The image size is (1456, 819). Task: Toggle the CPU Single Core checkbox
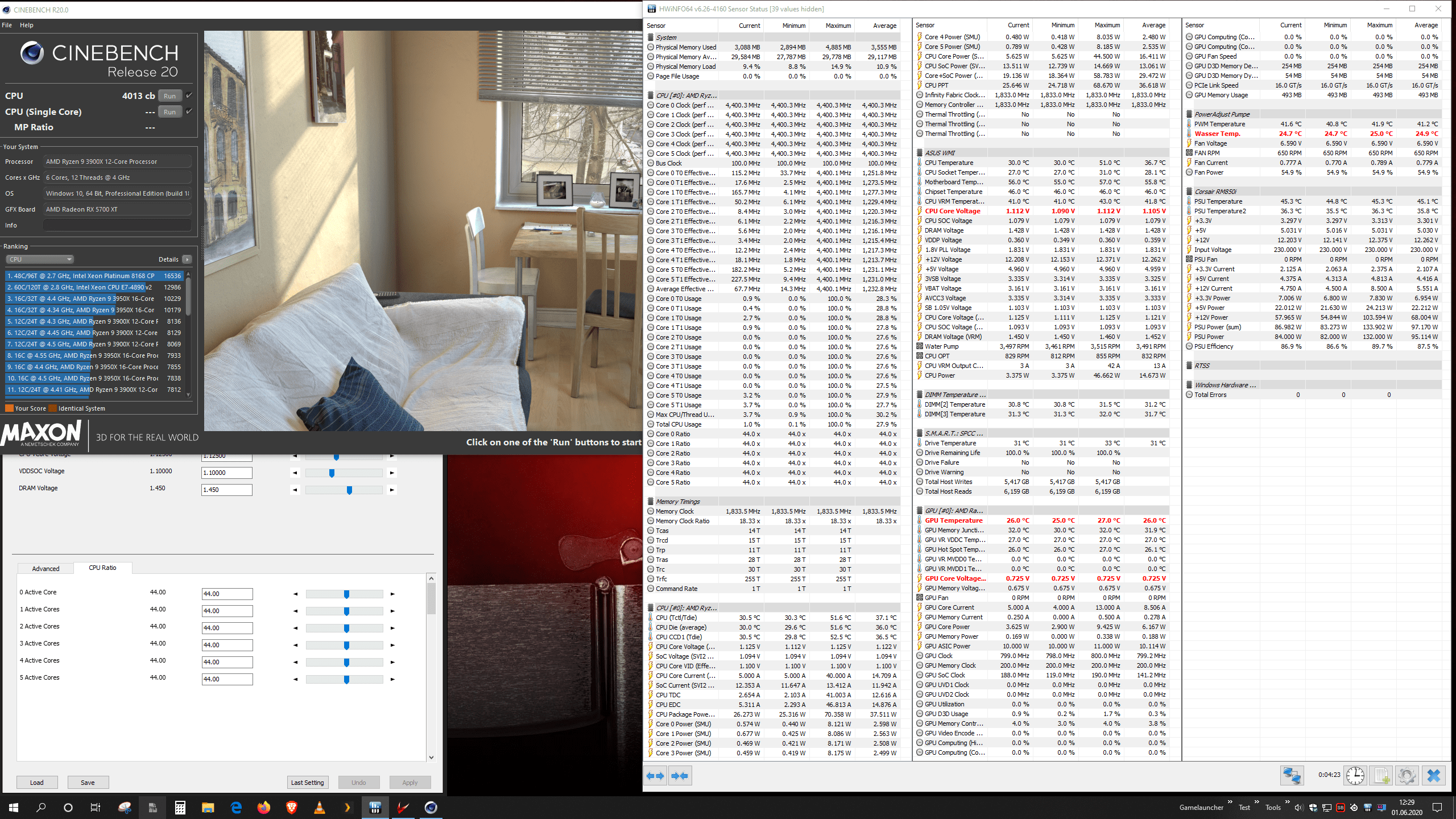tap(189, 111)
